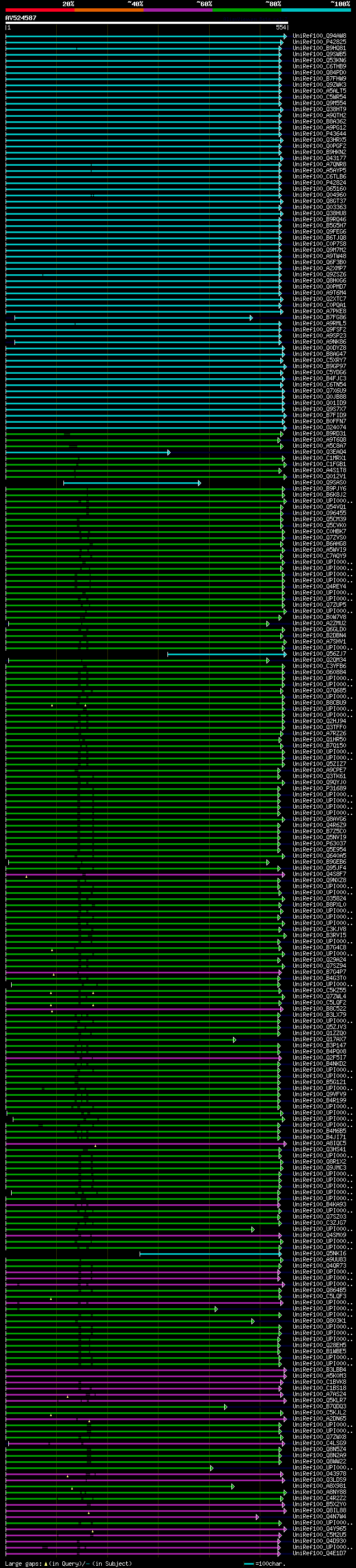Screen dimensions: 356x1568
Task: Select label UniRef100_Q9FEG6
Action: tap(319, 231)
